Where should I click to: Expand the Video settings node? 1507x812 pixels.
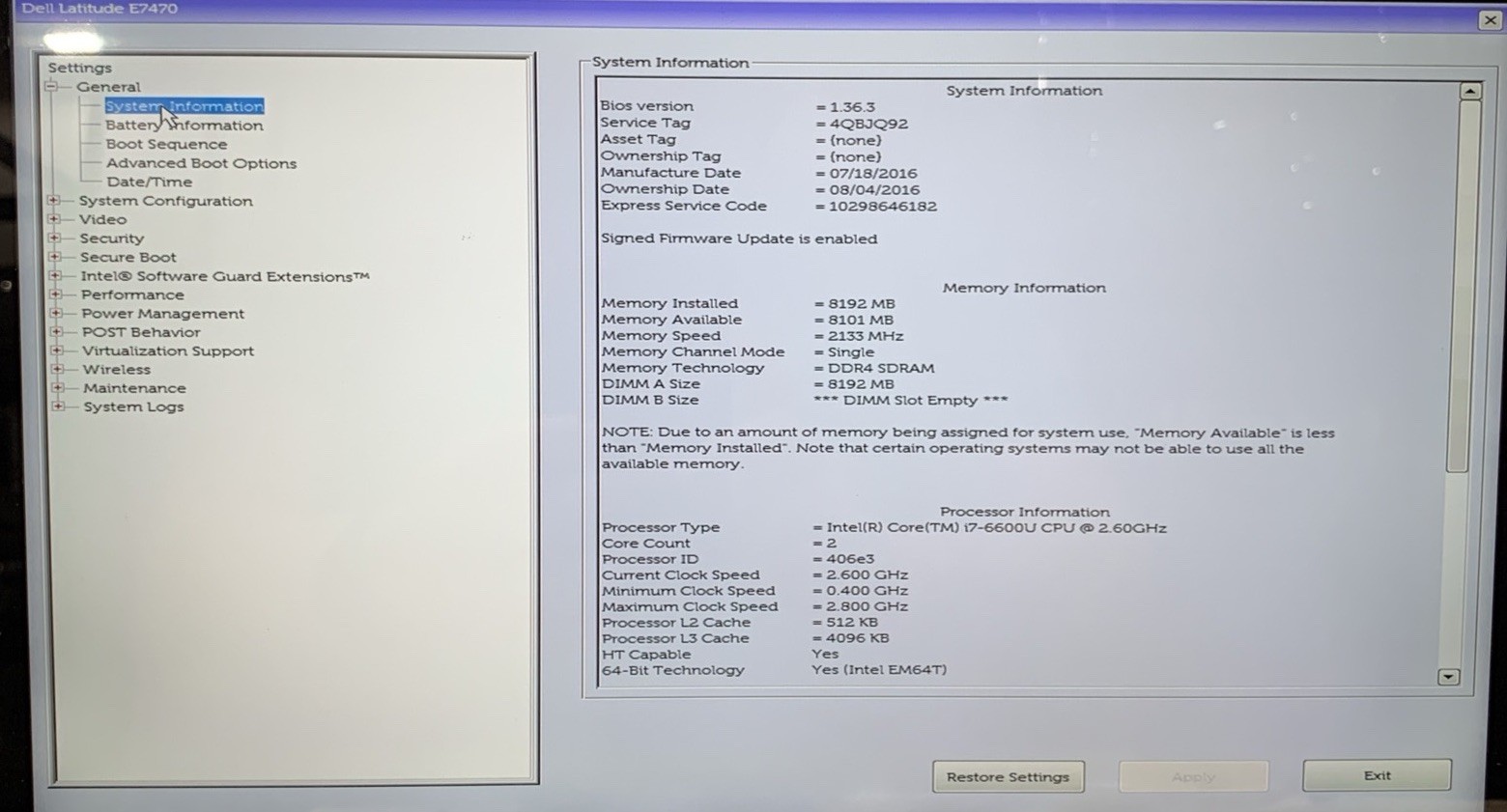click(53, 219)
